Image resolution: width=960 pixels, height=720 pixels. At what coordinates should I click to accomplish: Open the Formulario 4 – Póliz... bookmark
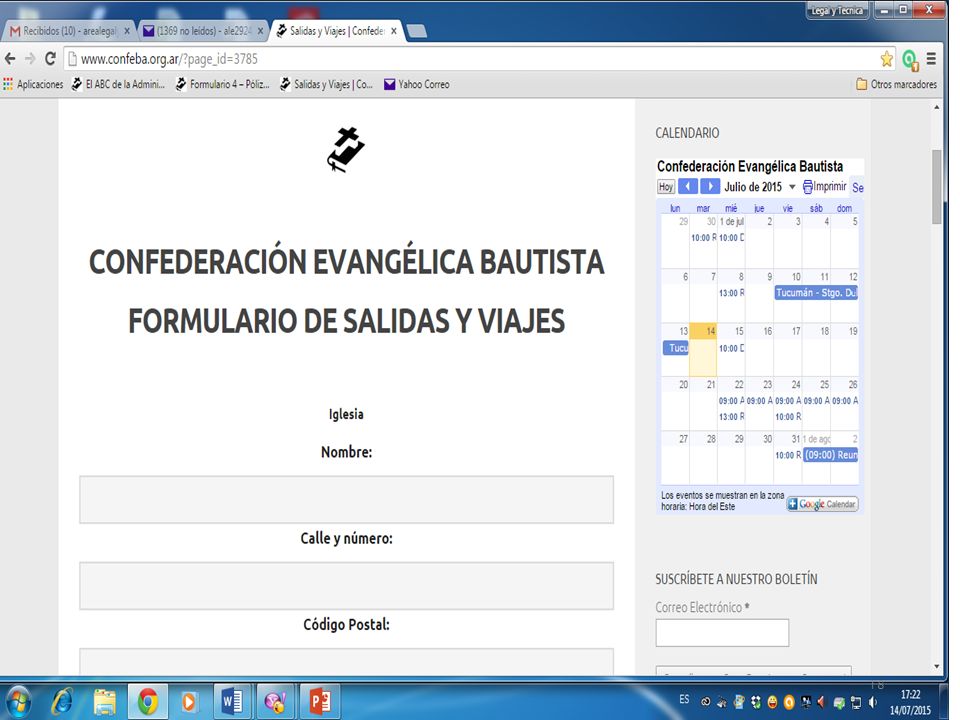(x=222, y=84)
